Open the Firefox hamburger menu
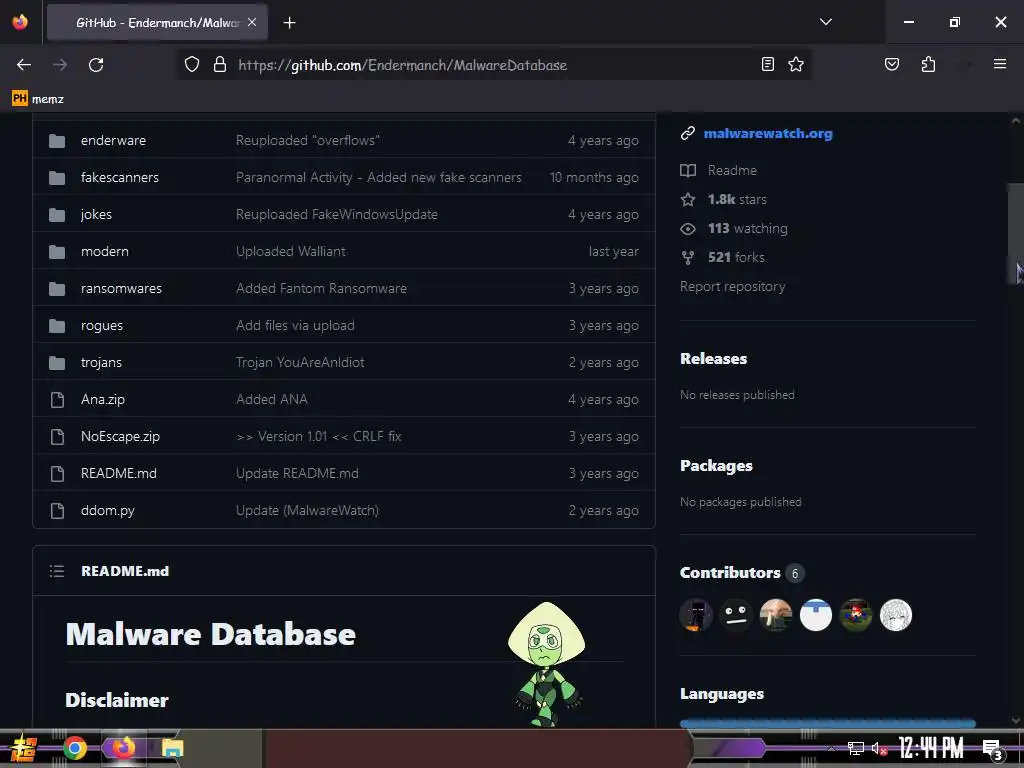Viewport: 1024px width, 768px height. pos(999,64)
